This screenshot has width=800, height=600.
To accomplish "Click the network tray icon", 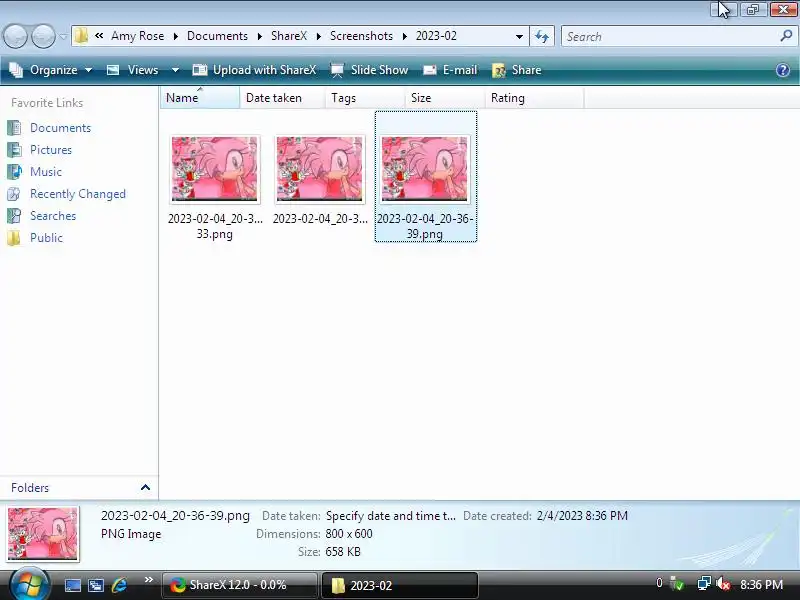I will click(x=704, y=583).
